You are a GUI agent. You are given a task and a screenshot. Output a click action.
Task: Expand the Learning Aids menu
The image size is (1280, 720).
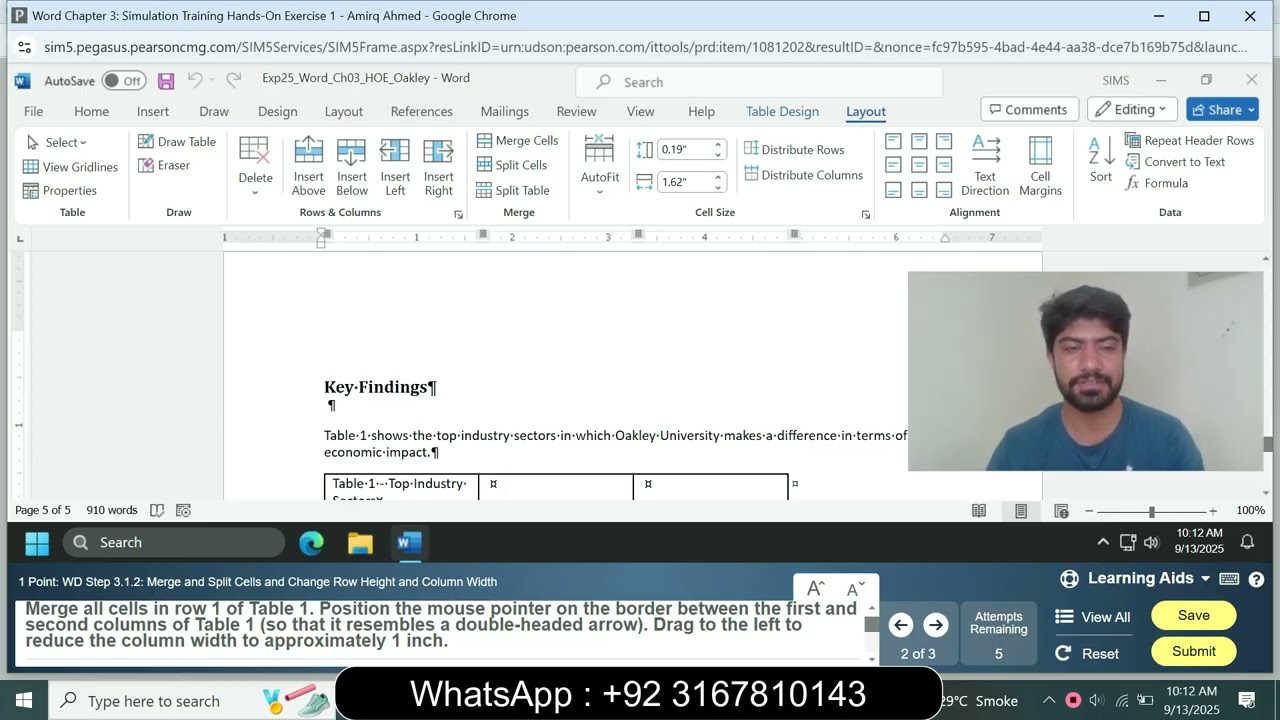(x=1135, y=578)
